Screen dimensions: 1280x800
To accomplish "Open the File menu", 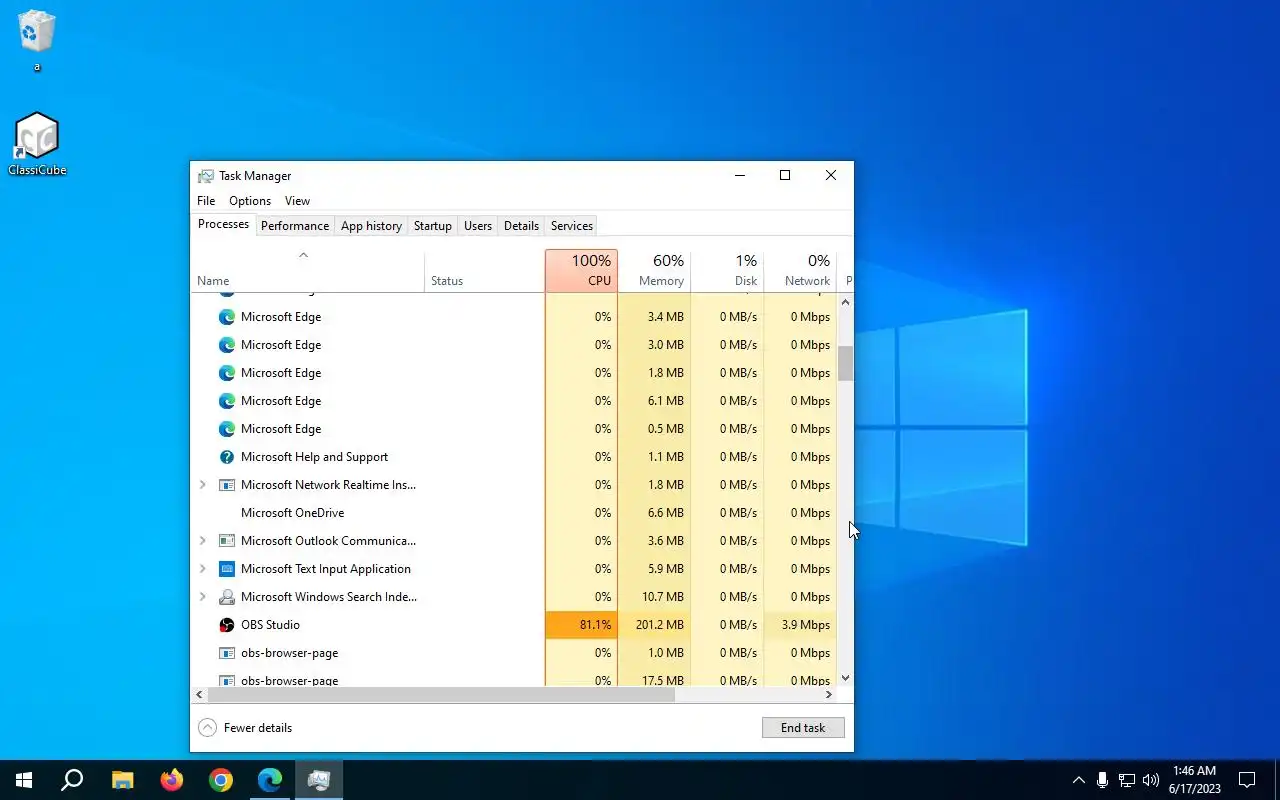I will pos(206,201).
